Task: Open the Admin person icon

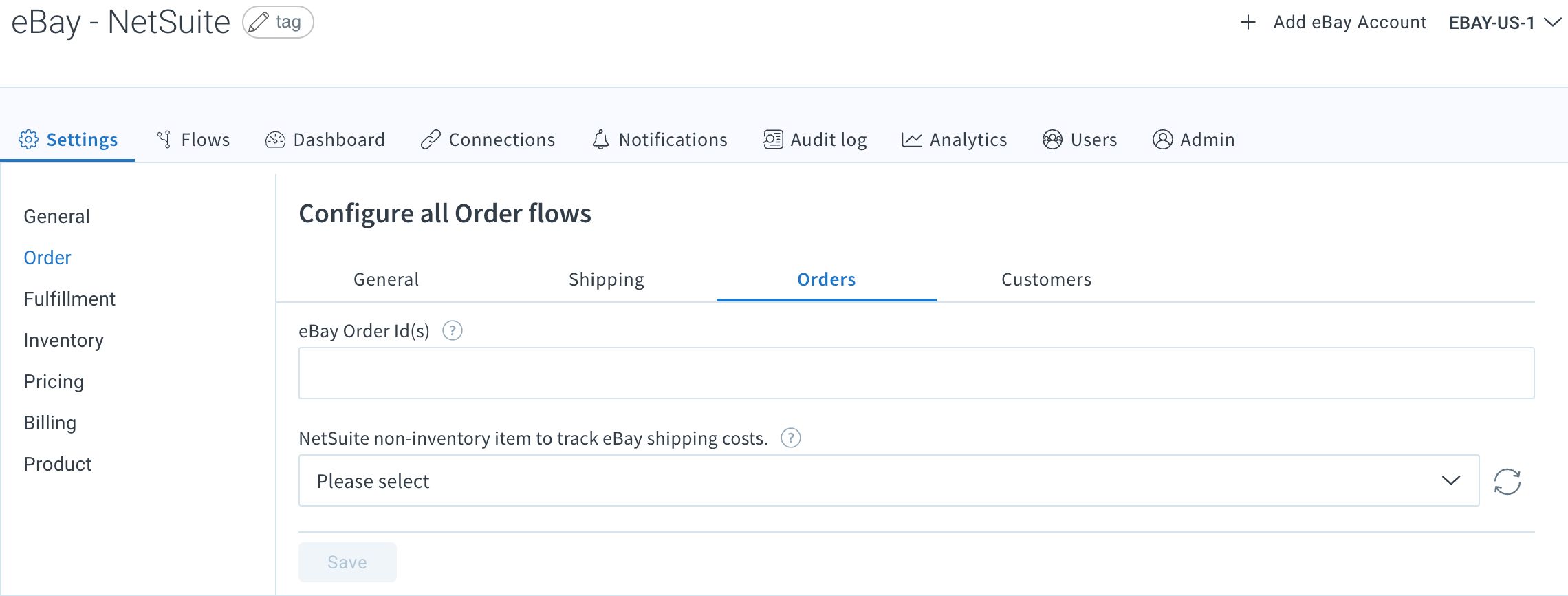Action: [x=1162, y=139]
